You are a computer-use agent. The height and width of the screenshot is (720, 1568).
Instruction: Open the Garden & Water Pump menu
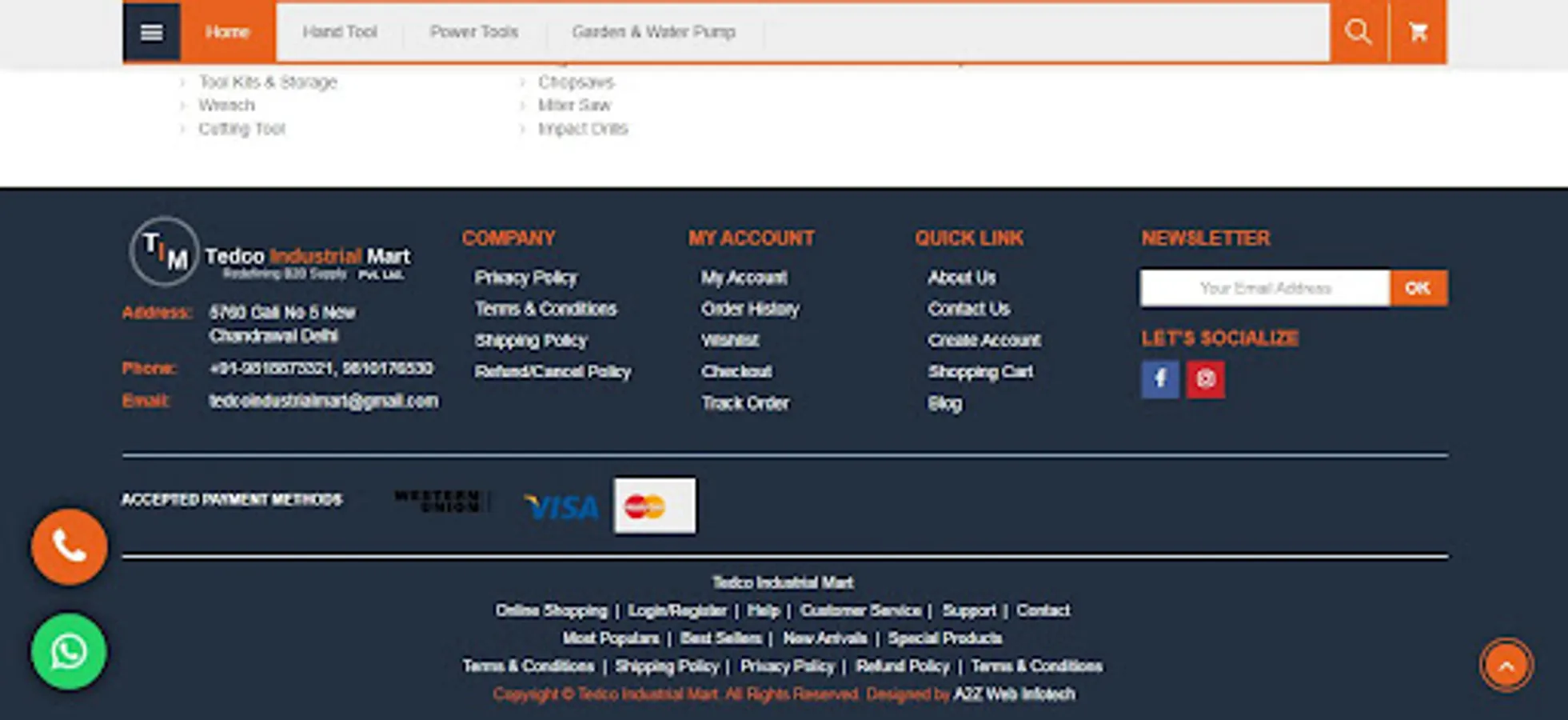click(x=654, y=32)
